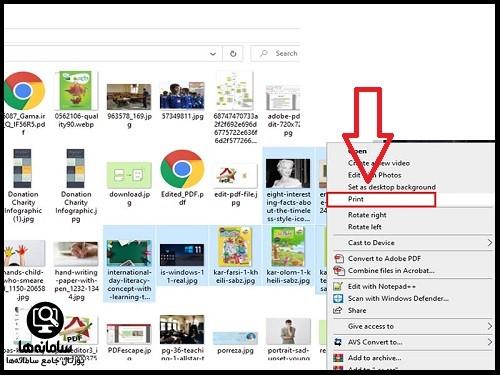Select international-day-literacy-concept thumbnail
Image resolution: width=500 pixels, height=375 pixels.
[129, 253]
